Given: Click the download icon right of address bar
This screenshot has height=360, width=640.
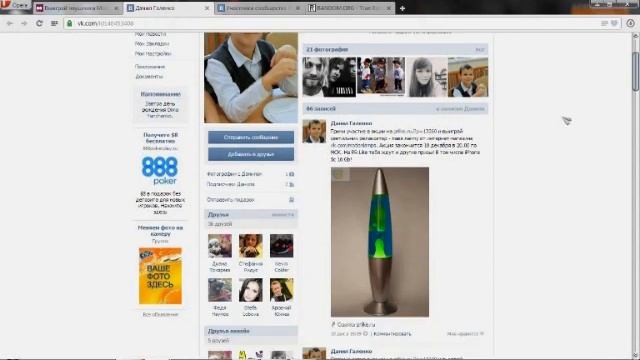Looking at the screenshot, I should 631,23.
